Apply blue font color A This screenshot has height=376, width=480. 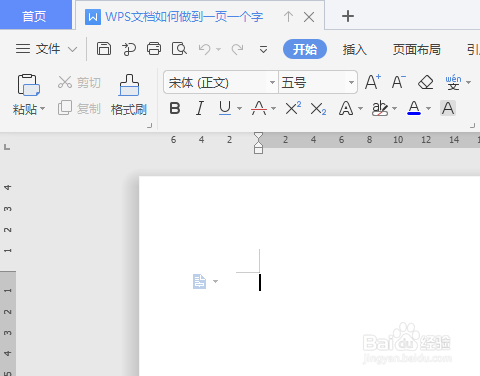[x=414, y=108]
